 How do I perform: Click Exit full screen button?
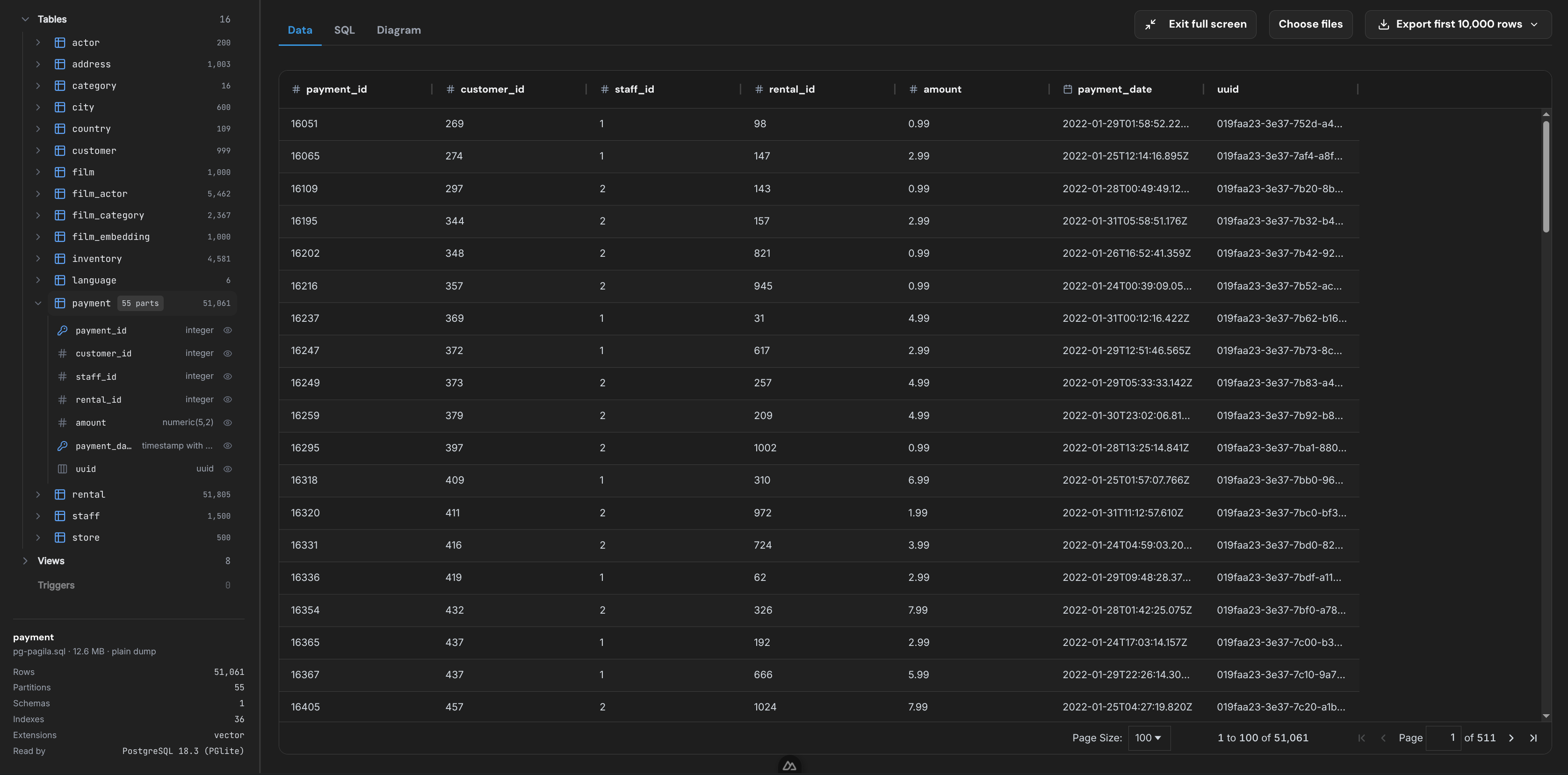pyautogui.click(x=1195, y=24)
